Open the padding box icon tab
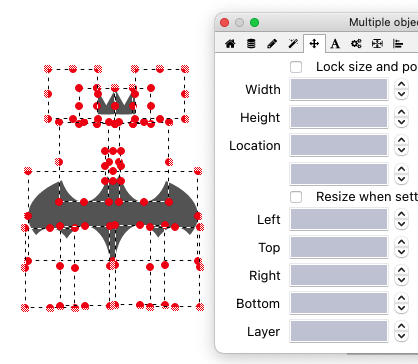Image resolution: width=418 pixels, height=364 pixels. click(x=377, y=44)
